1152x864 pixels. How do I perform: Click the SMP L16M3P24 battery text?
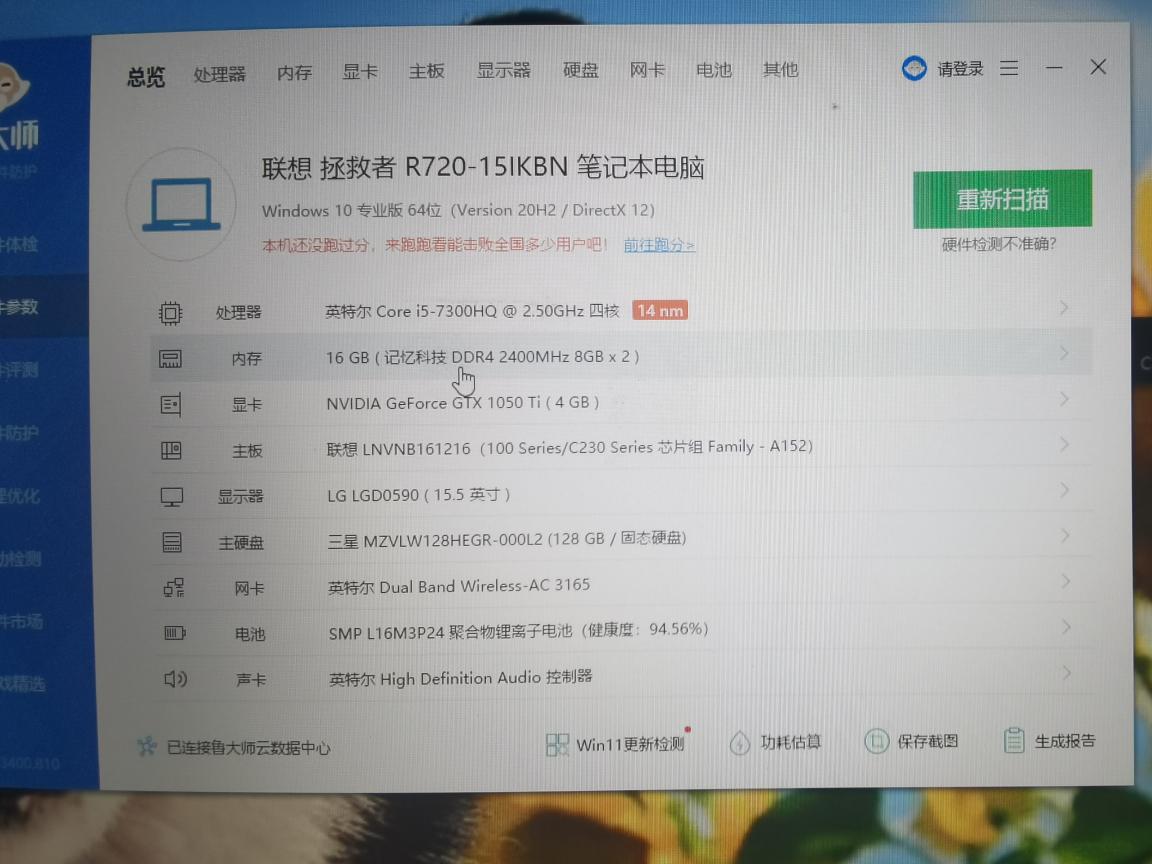[x=519, y=631]
